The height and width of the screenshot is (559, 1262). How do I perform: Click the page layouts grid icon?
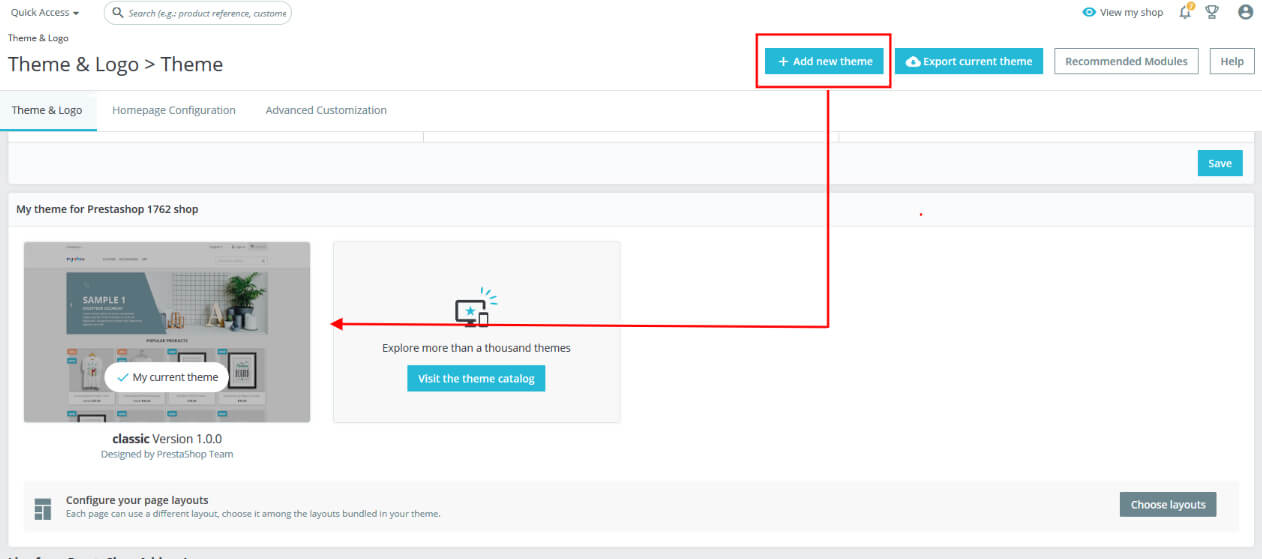pos(42,508)
